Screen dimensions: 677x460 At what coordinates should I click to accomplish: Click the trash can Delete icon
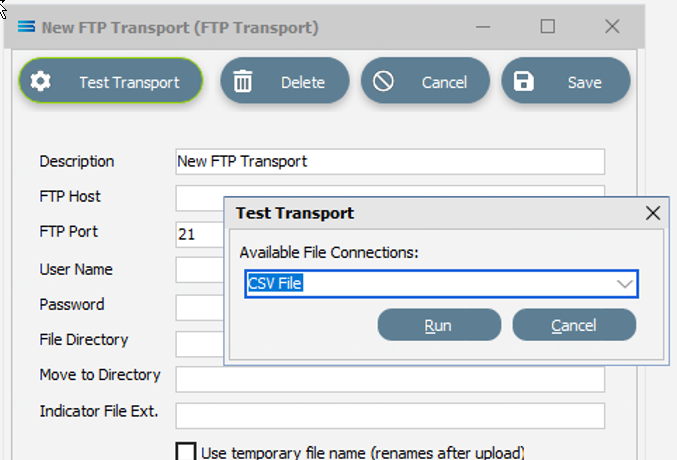(242, 82)
